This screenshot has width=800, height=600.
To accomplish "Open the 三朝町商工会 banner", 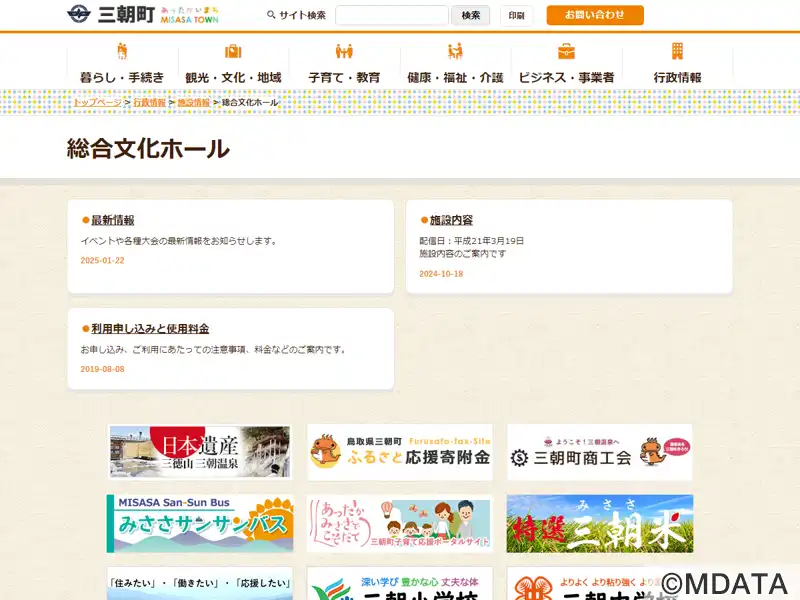I will coord(600,452).
